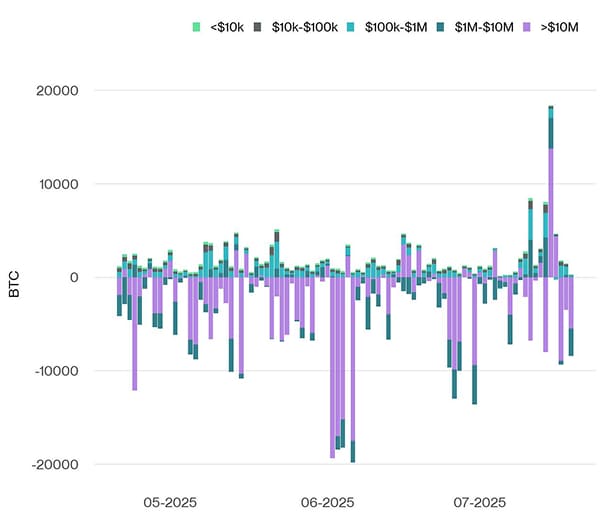Viewport: 610px width, 523px height.
Task: Click the BTC axis title
Action: click(14, 284)
